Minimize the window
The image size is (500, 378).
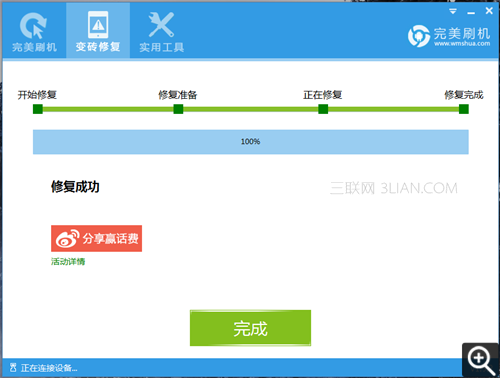coord(471,12)
